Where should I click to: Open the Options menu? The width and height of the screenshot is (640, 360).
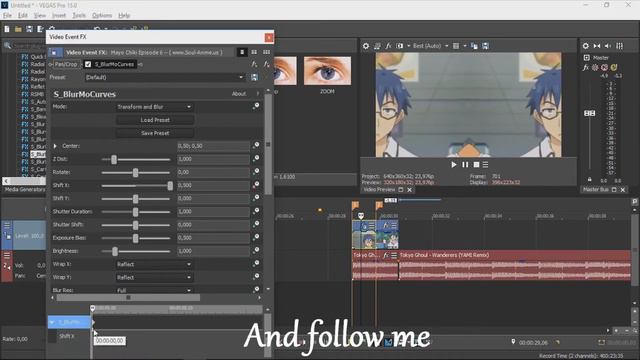102,16
